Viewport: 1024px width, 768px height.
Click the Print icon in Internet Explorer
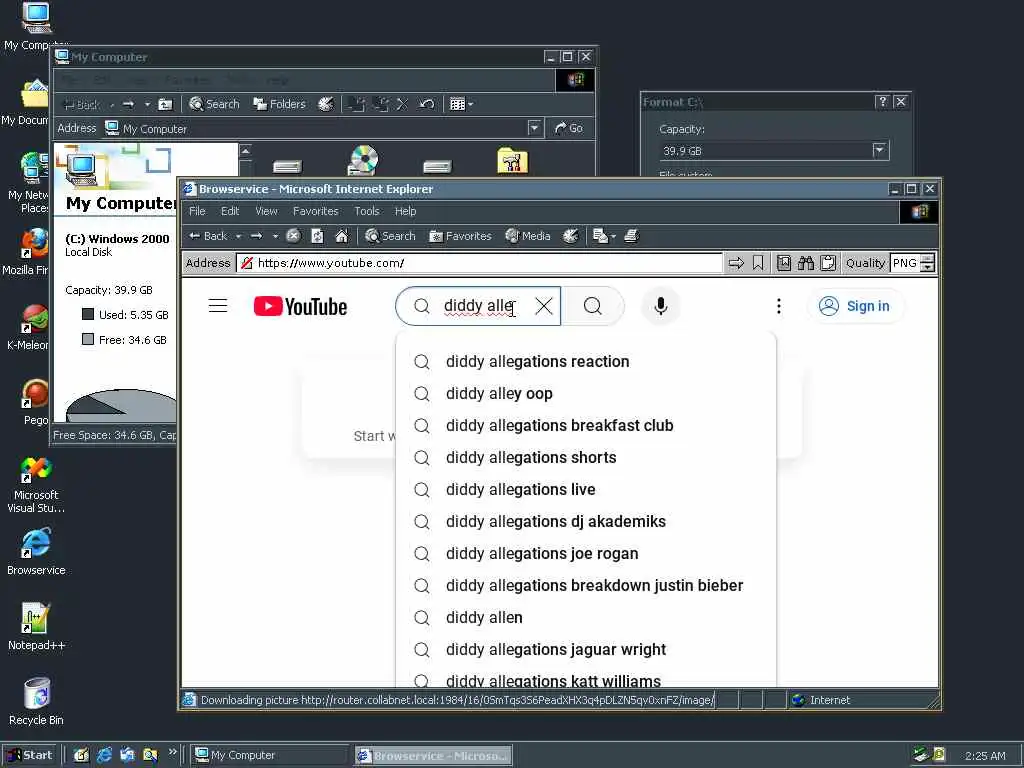(x=632, y=236)
